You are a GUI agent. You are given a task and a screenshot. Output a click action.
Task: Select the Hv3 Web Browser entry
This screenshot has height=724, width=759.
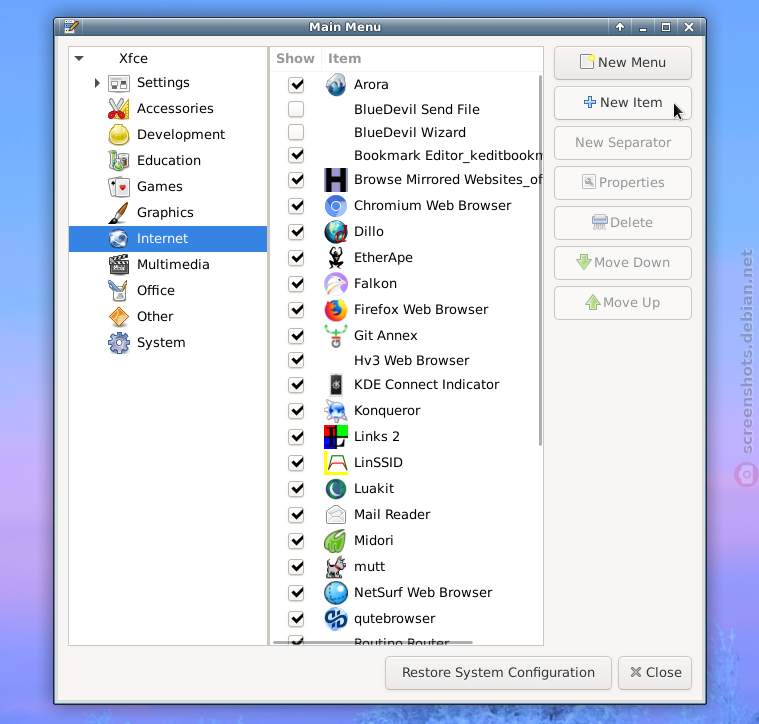tap(411, 361)
